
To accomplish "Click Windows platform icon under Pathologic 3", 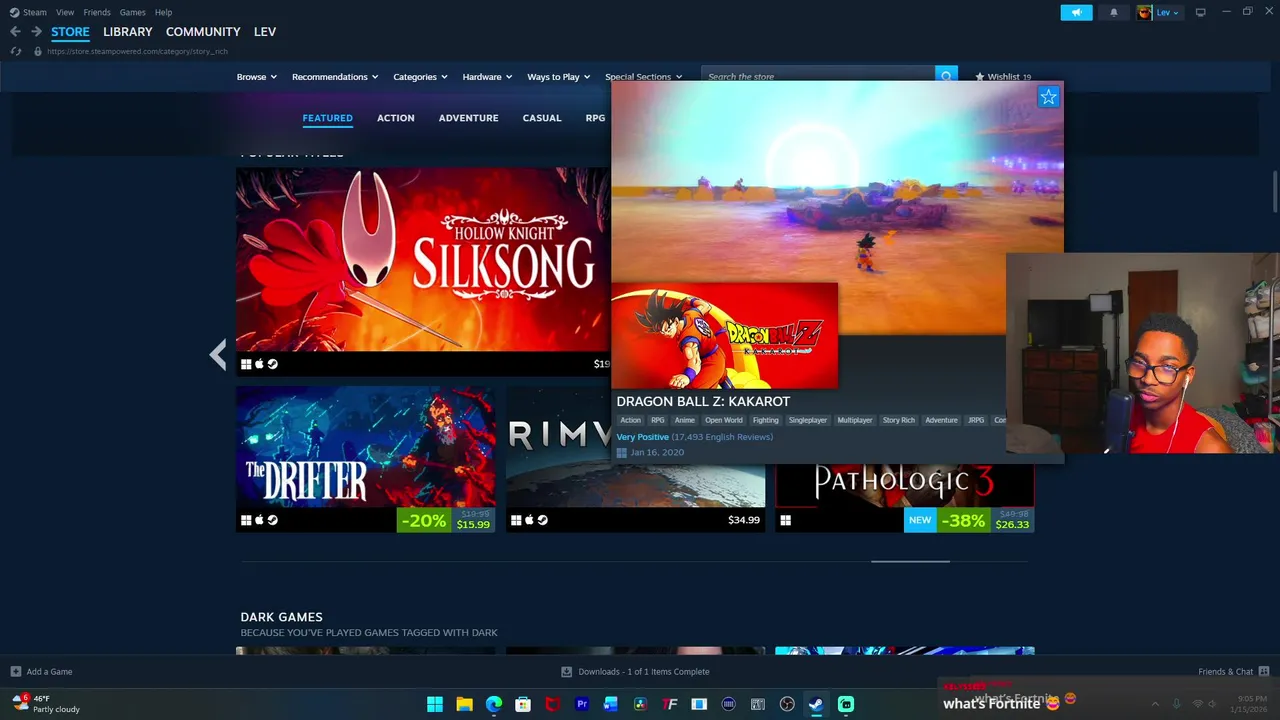I will tap(785, 520).
